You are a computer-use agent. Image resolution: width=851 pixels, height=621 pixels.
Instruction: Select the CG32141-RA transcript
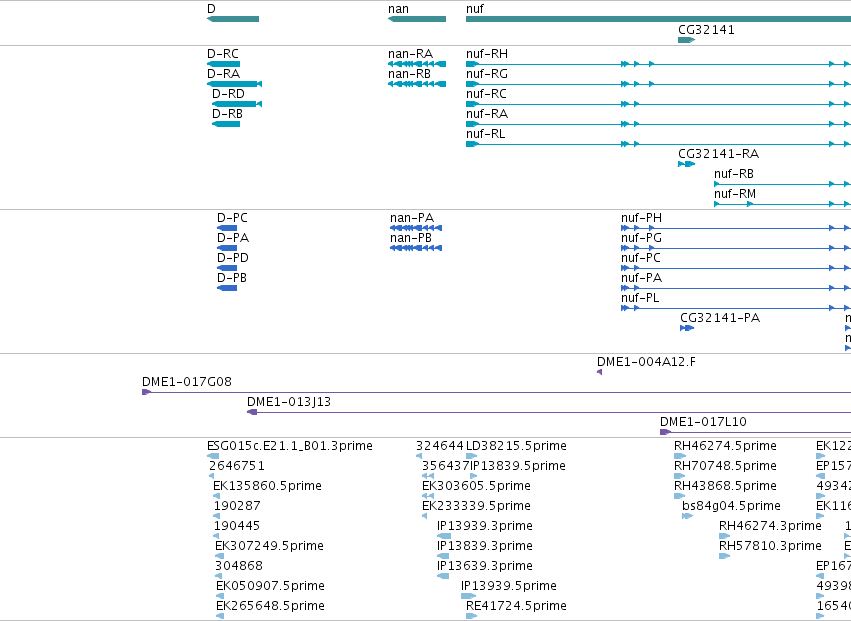tap(687, 164)
